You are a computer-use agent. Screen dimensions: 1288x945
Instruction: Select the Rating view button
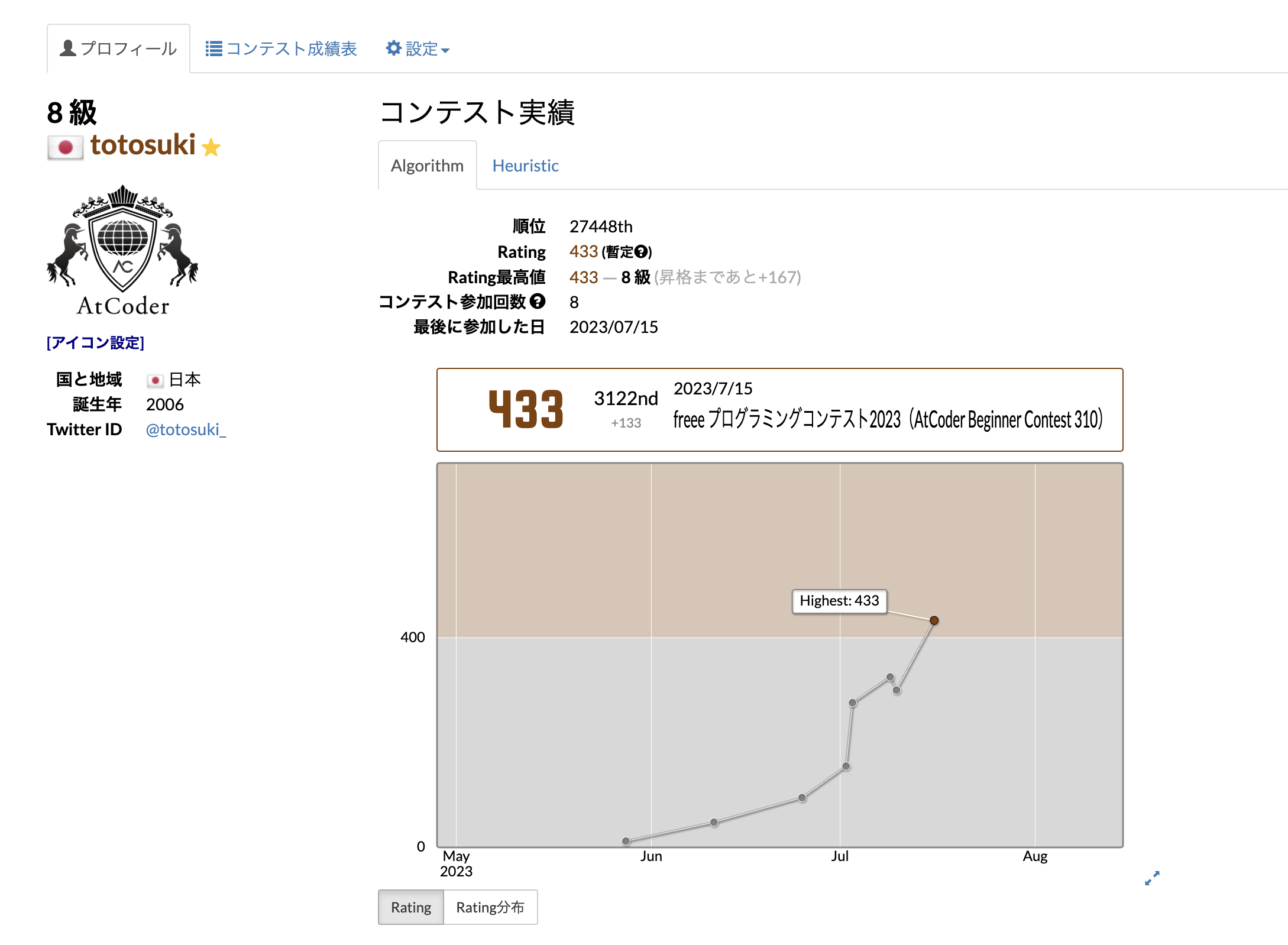coord(411,907)
